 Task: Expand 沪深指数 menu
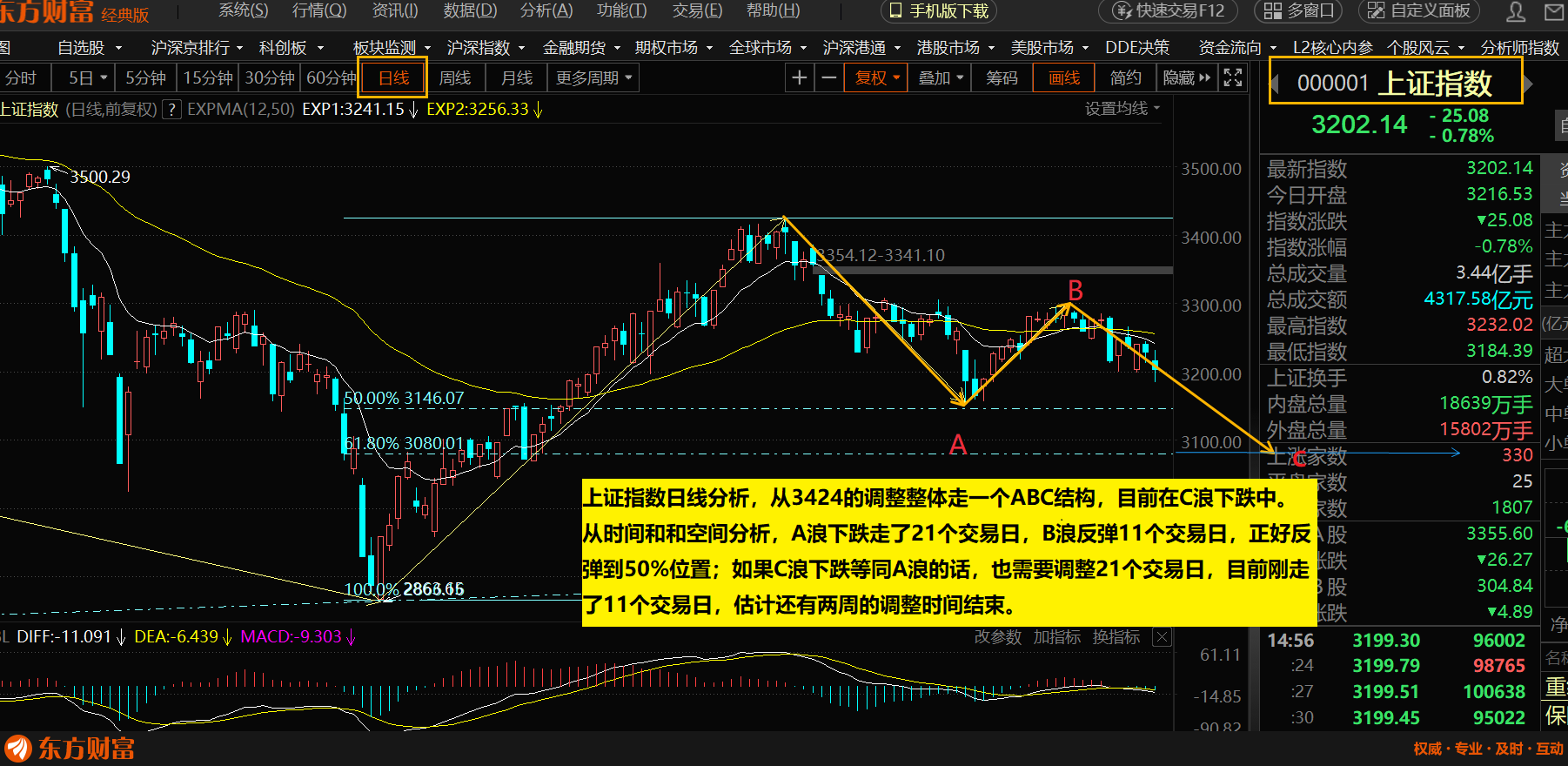click(x=486, y=48)
